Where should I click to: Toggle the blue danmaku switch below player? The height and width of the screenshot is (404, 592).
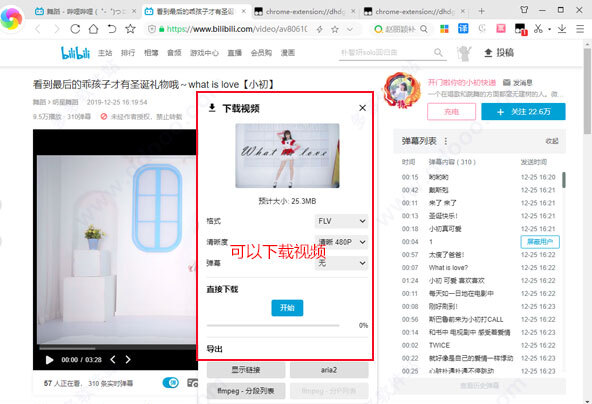[171, 383]
